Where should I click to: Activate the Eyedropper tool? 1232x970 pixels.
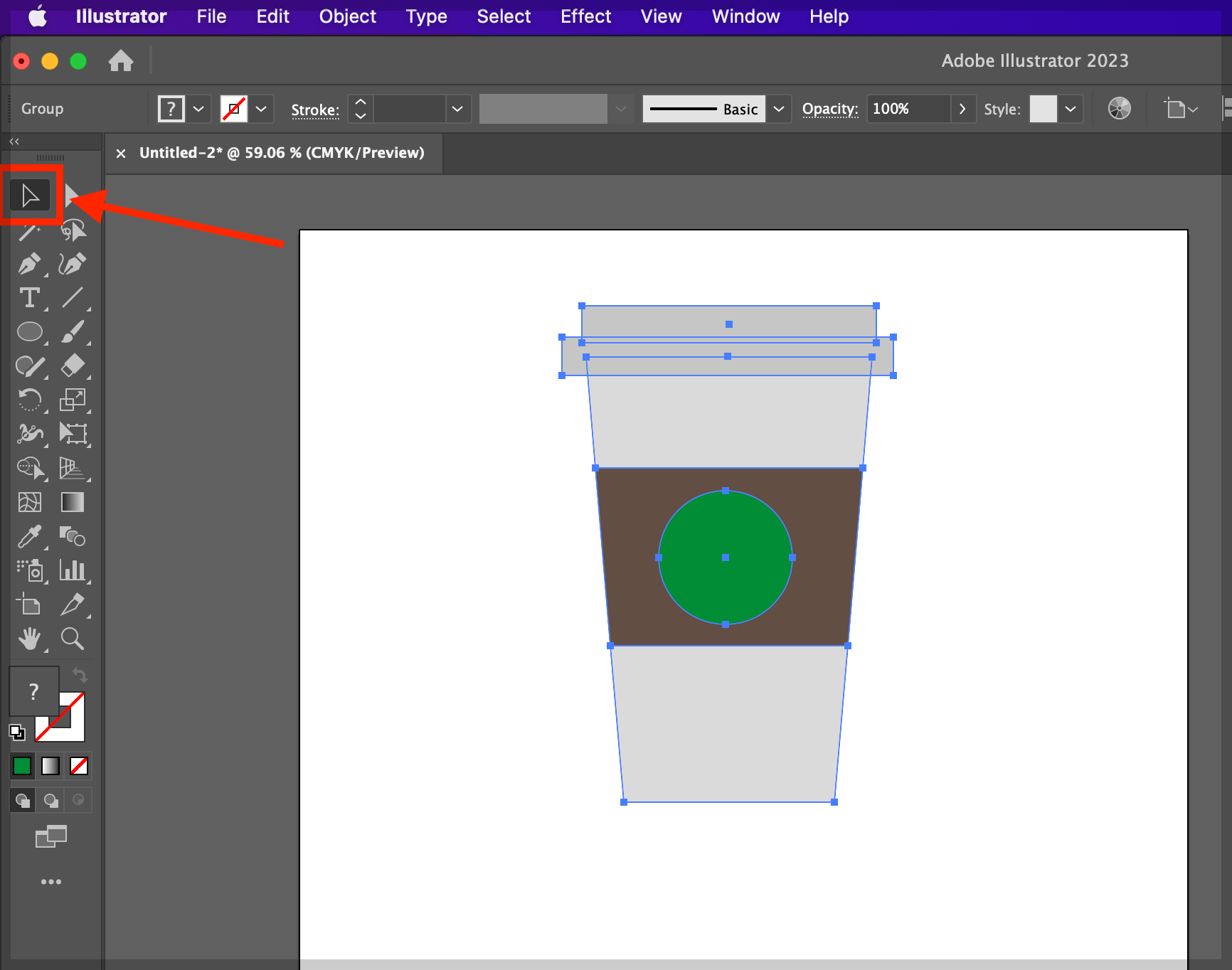[x=29, y=537]
